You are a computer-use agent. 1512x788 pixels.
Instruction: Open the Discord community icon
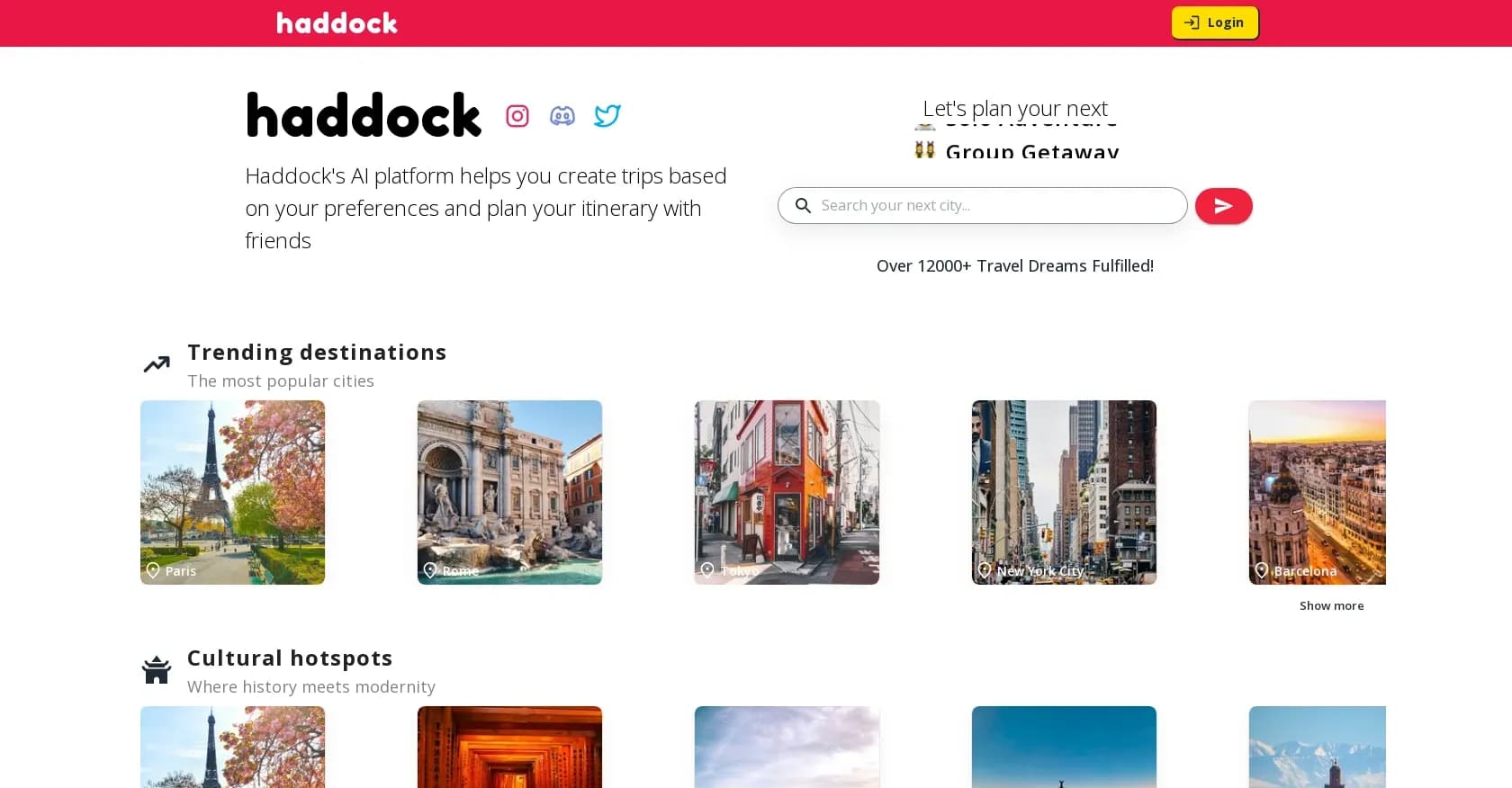(x=562, y=116)
